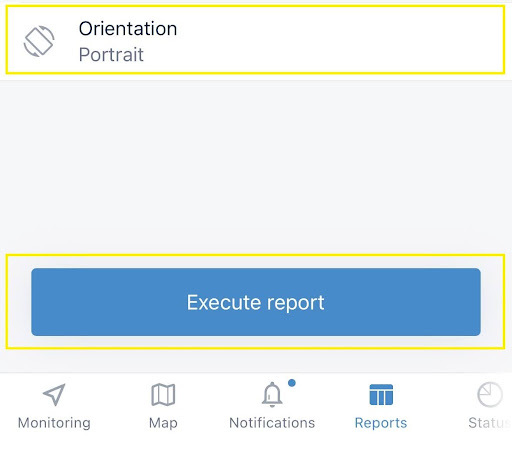Open the Notifications bell icon
The width and height of the screenshot is (512, 452).
[x=272, y=395]
